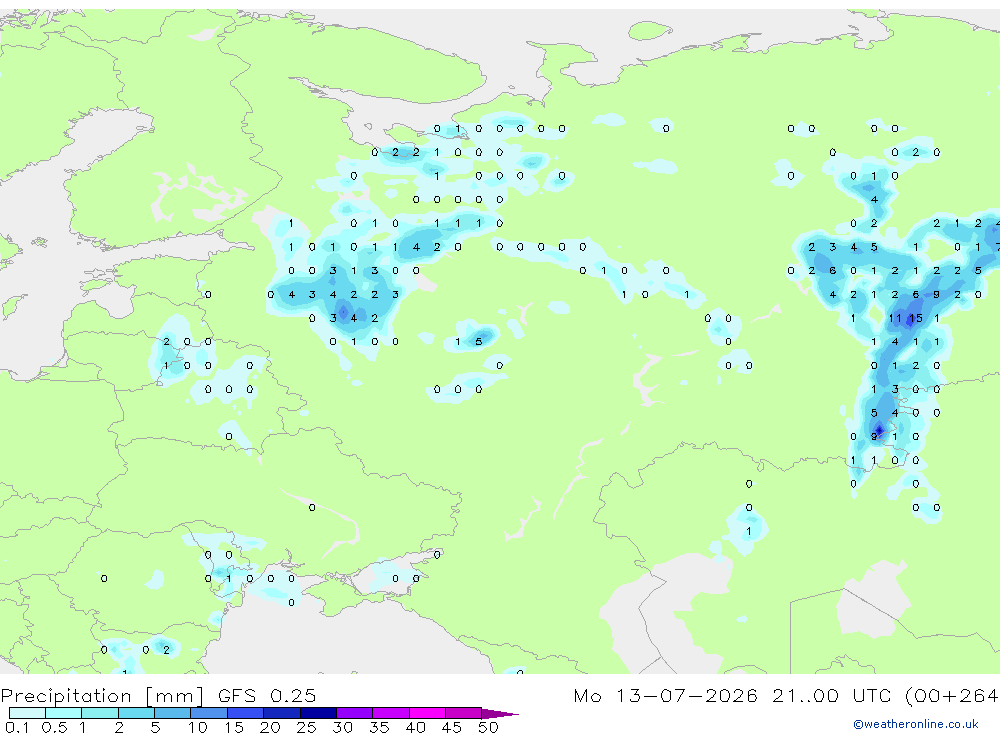Click the '11' precipitation value on the map

pyautogui.click(x=895, y=318)
